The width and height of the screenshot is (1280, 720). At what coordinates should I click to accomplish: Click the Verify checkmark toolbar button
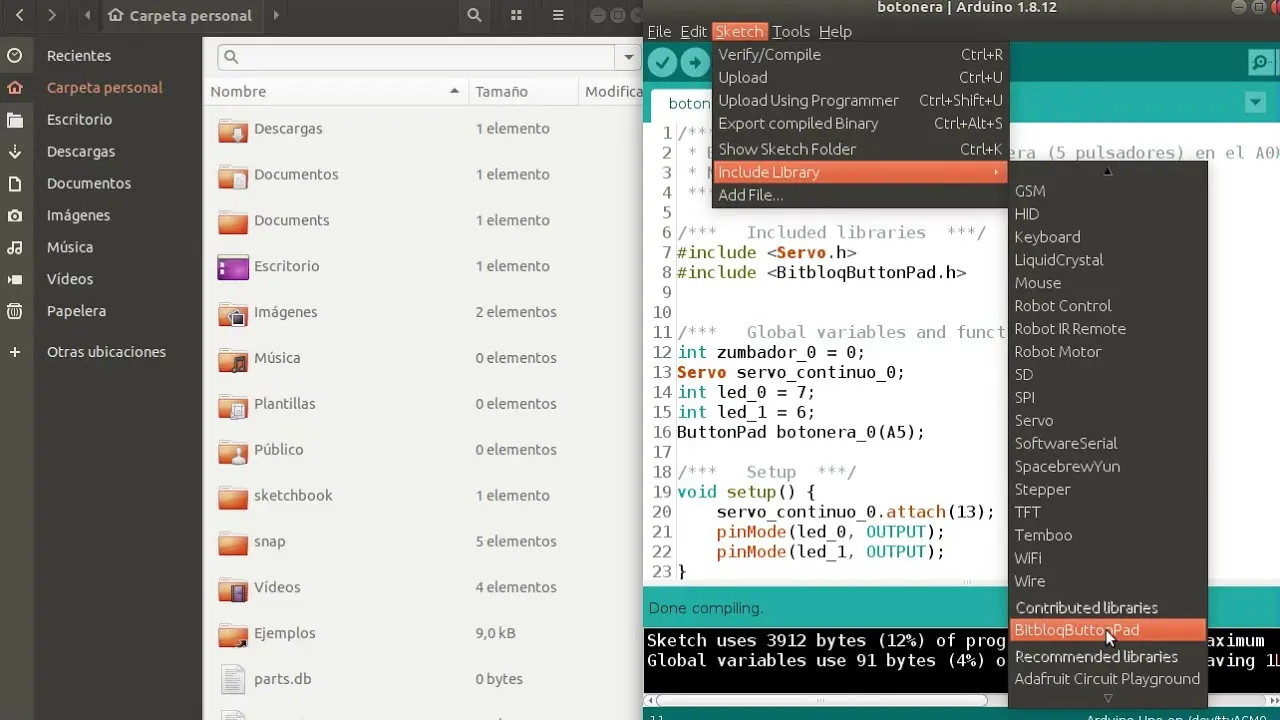tap(662, 63)
